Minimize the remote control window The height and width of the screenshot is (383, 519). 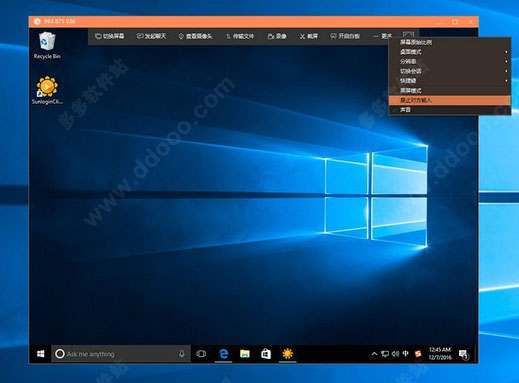440,22
